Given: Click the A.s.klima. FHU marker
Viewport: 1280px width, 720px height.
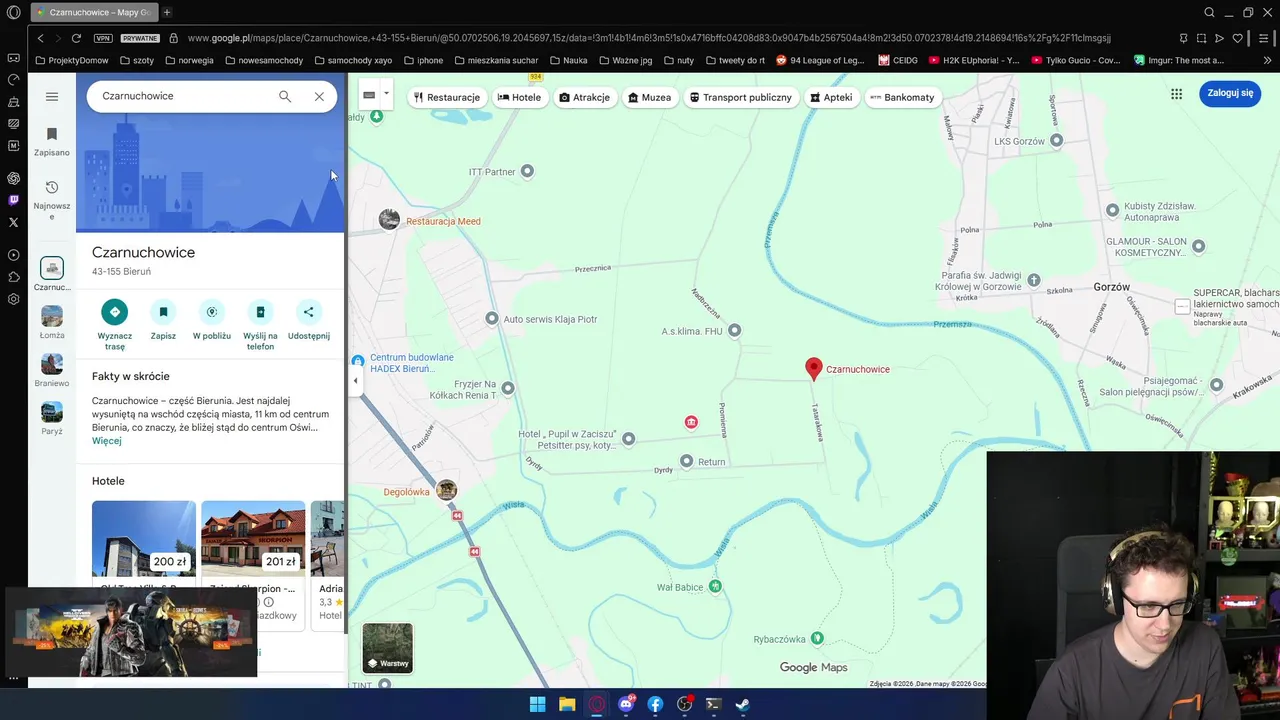Looking at the screenshot, I should coord(734,330).
